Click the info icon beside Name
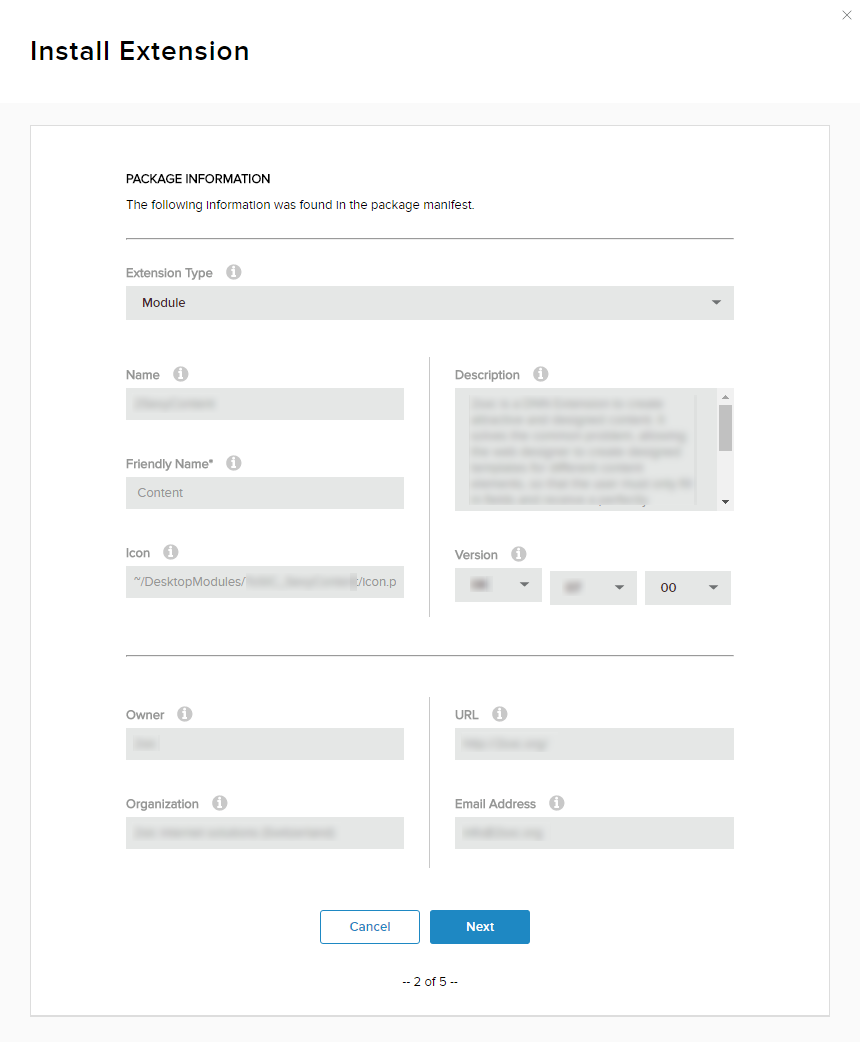The height and width of the screenshot is (1042, 860). 181,374
